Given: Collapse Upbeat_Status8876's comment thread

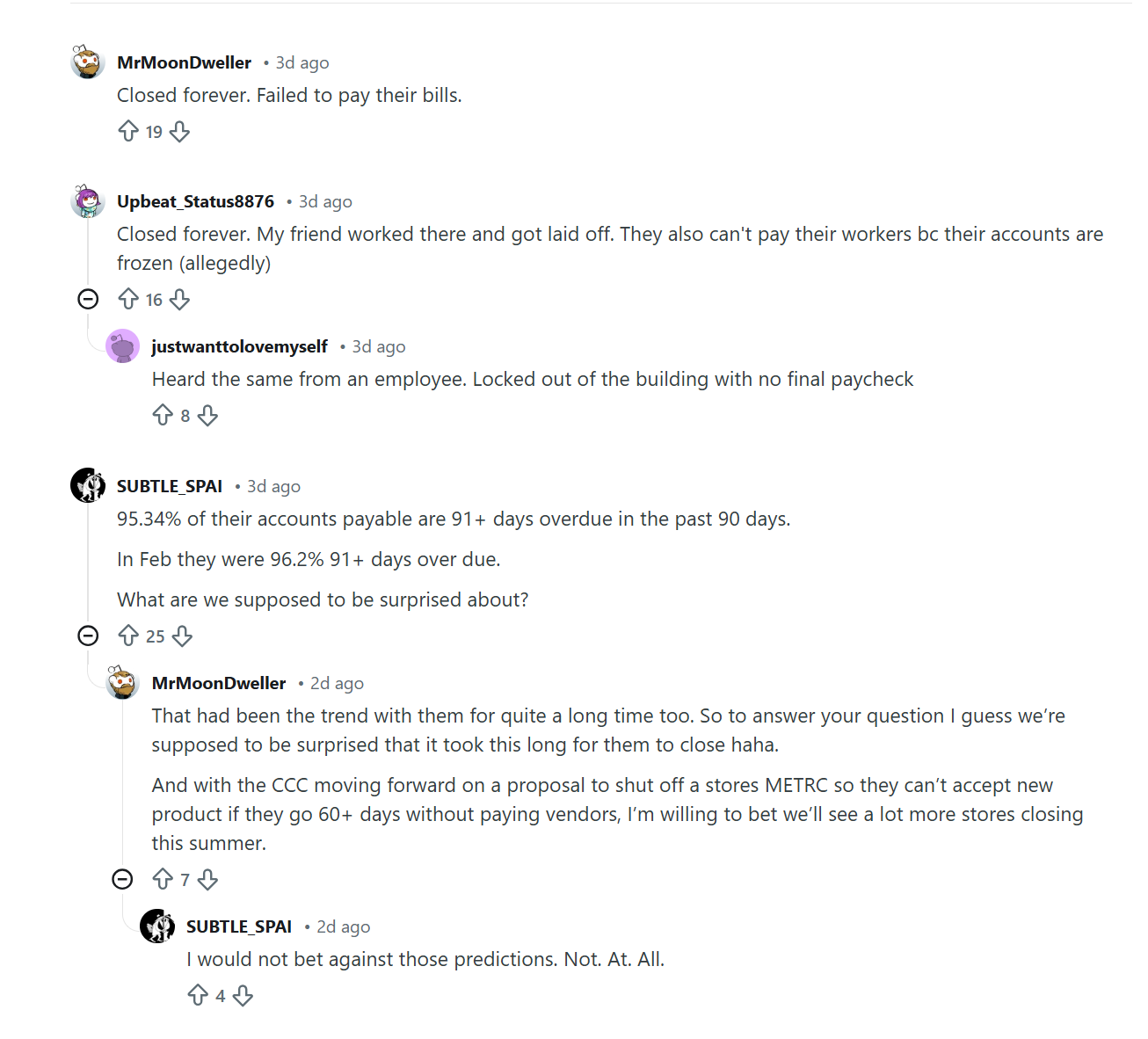Looking at the screenshot, I should 88,300.
